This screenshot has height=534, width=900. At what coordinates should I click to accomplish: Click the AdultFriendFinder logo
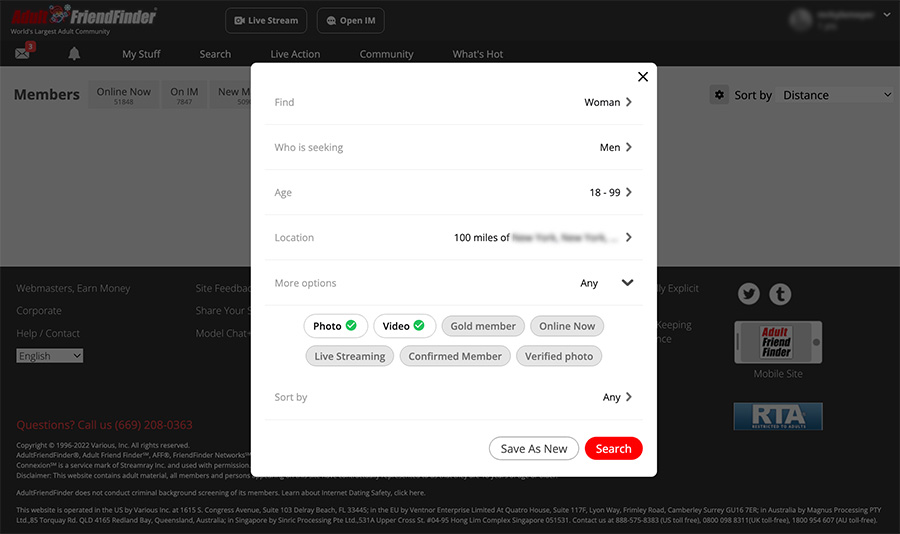point(84,19)
